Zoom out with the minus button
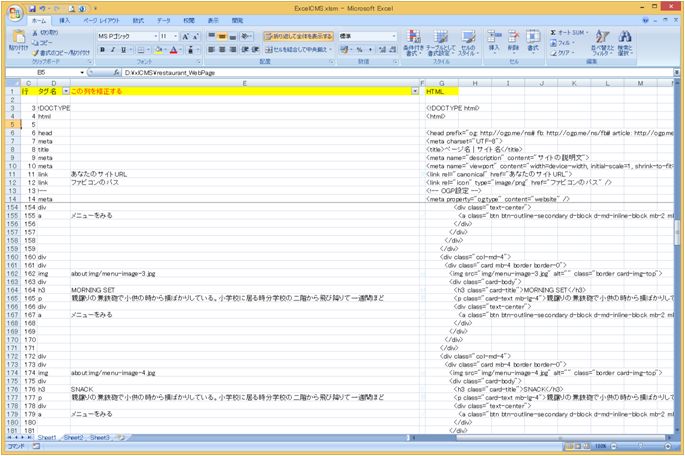The height and width of the screenshot is (456, 685). (614, 446)
